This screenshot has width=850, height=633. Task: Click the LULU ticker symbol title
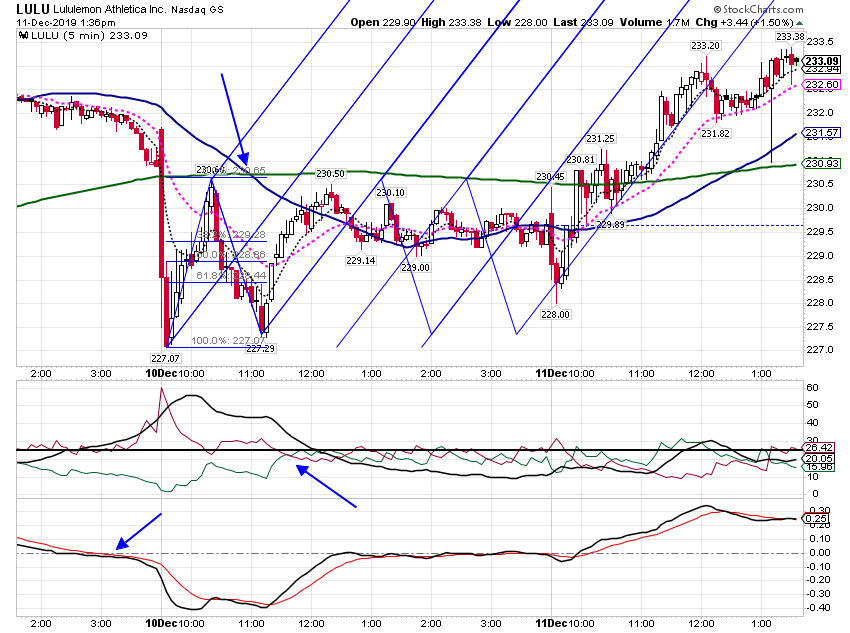point(33,9)
